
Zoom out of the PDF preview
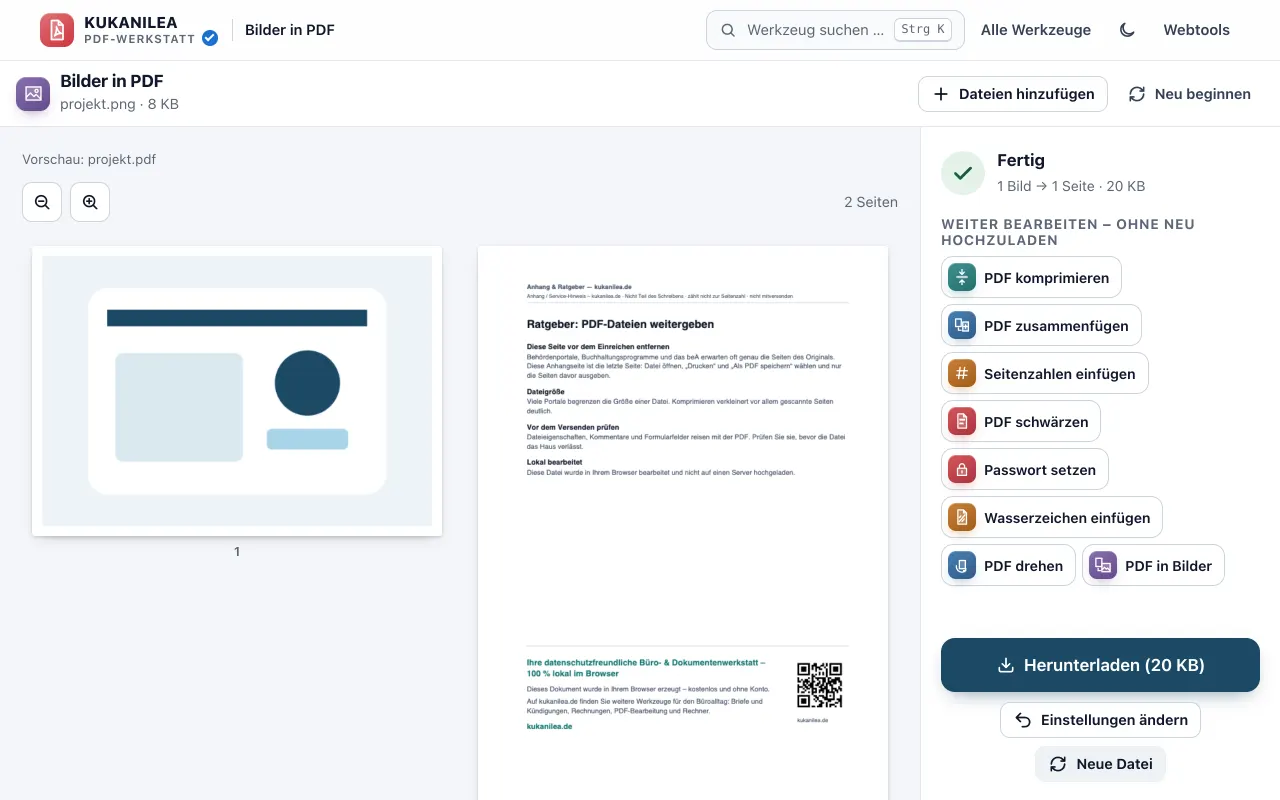pyautogui.click(x=42, y=202)
